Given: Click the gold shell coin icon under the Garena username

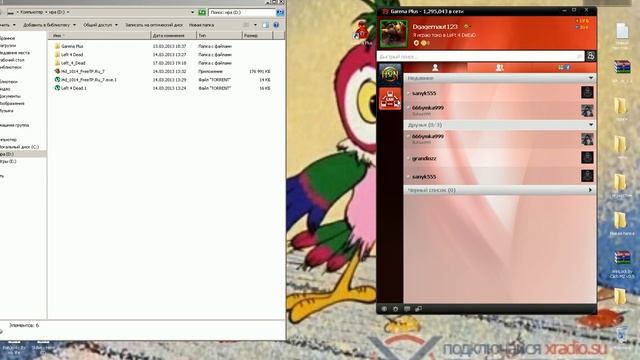Looking at the screenshot, I should [x=424, y=43].
